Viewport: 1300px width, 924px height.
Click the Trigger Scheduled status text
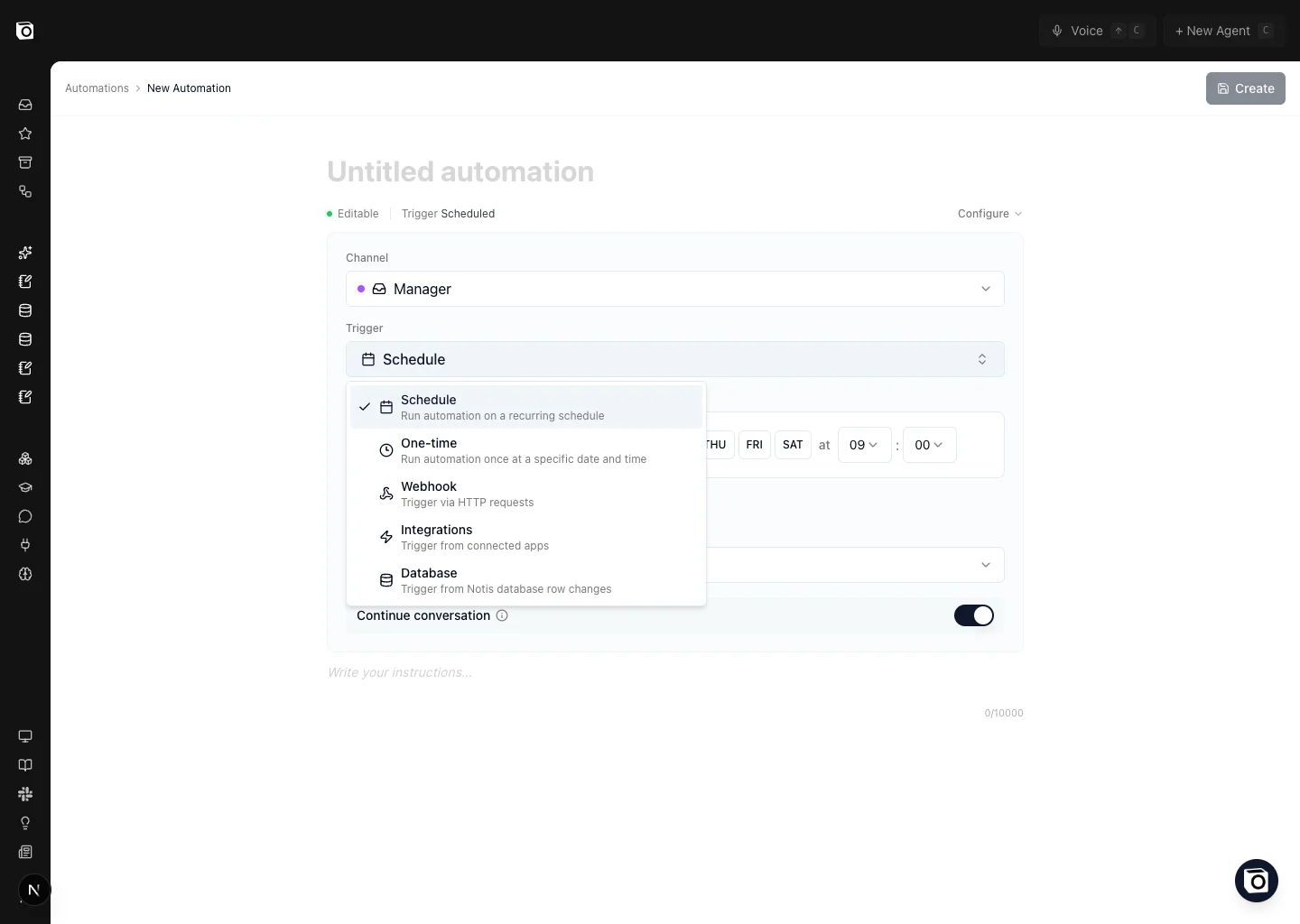pos(448,214)
